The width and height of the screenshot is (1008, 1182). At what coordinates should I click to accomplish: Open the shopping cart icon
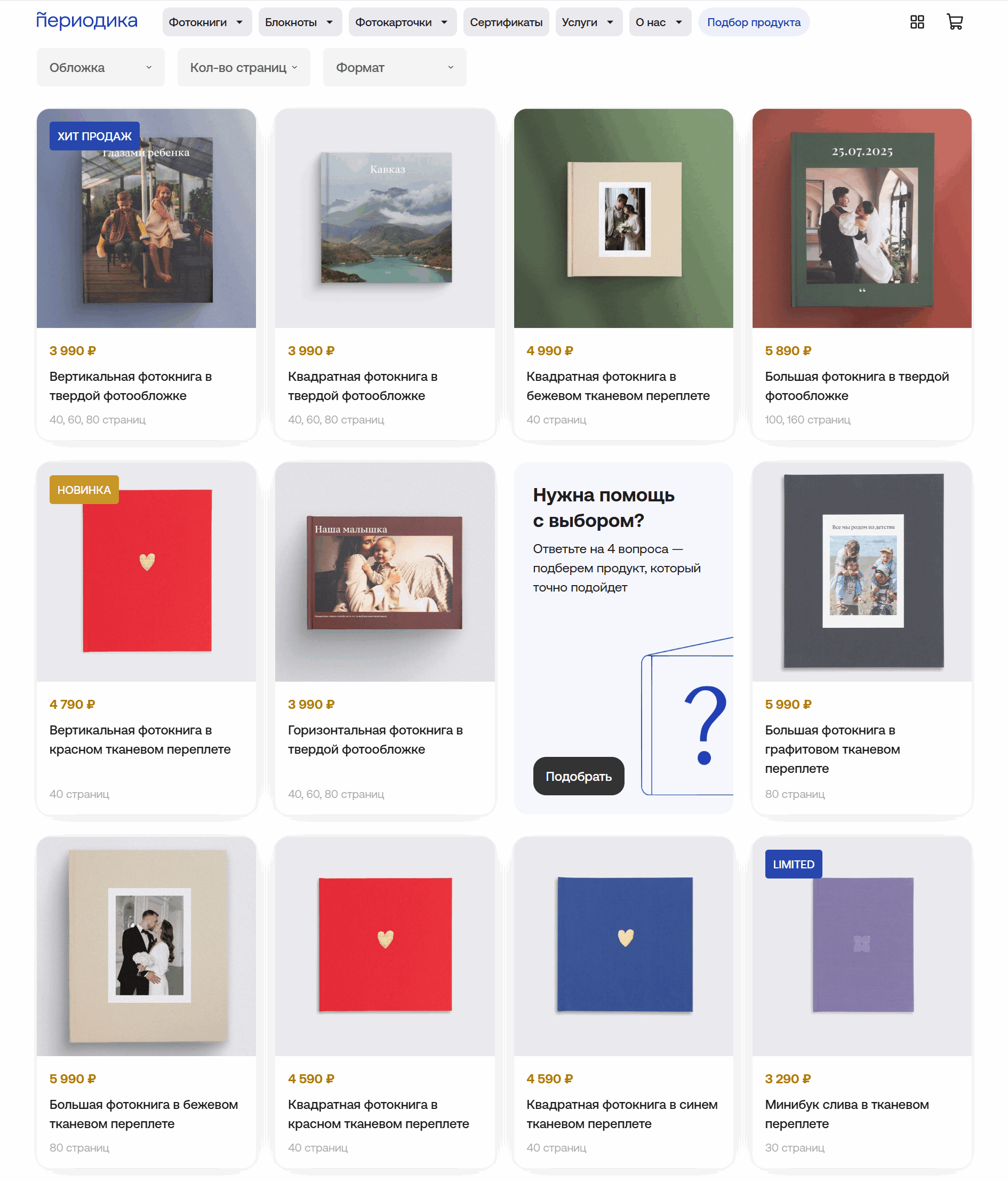click(954, 22)
